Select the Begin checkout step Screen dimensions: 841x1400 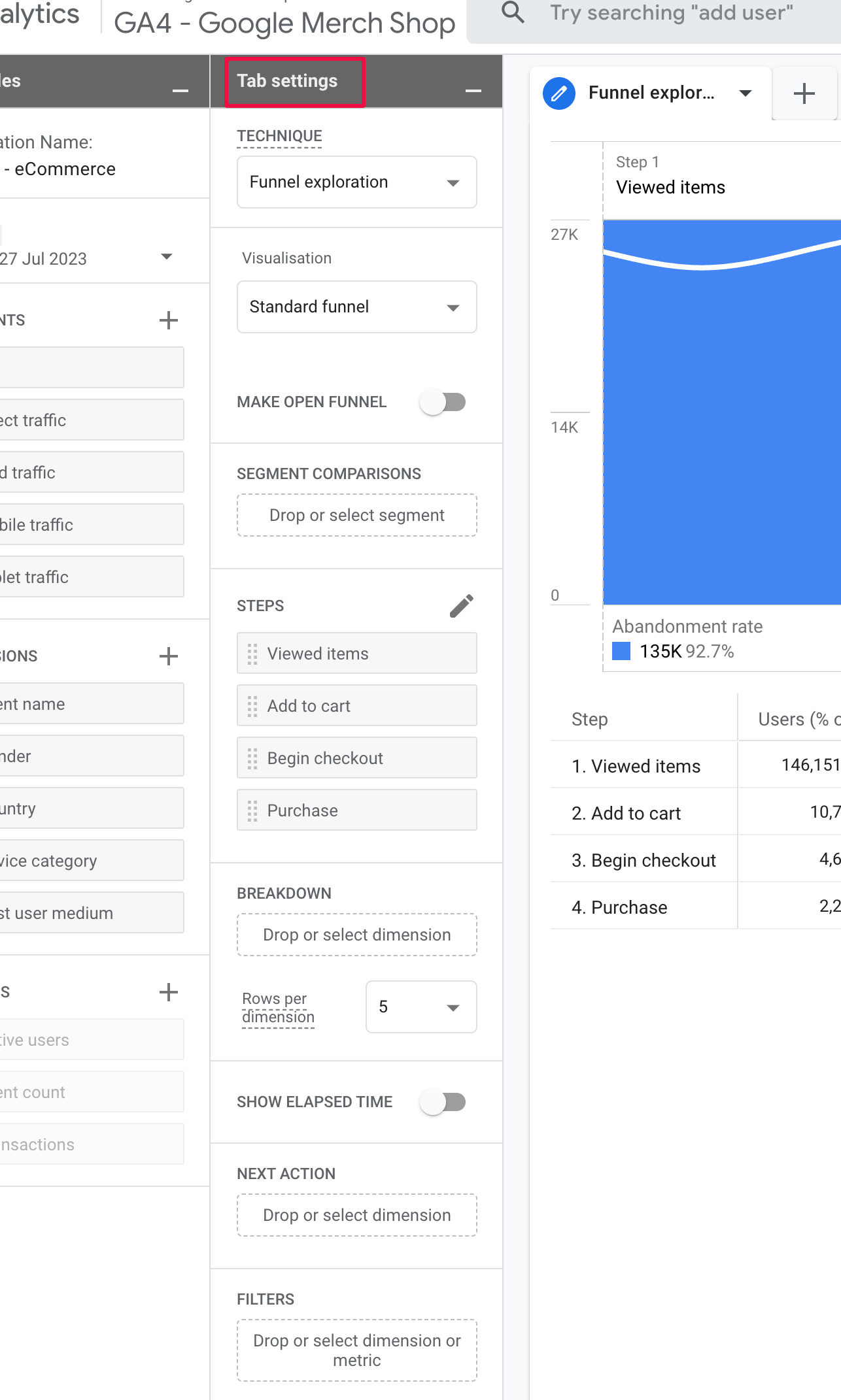click(357, 758)
